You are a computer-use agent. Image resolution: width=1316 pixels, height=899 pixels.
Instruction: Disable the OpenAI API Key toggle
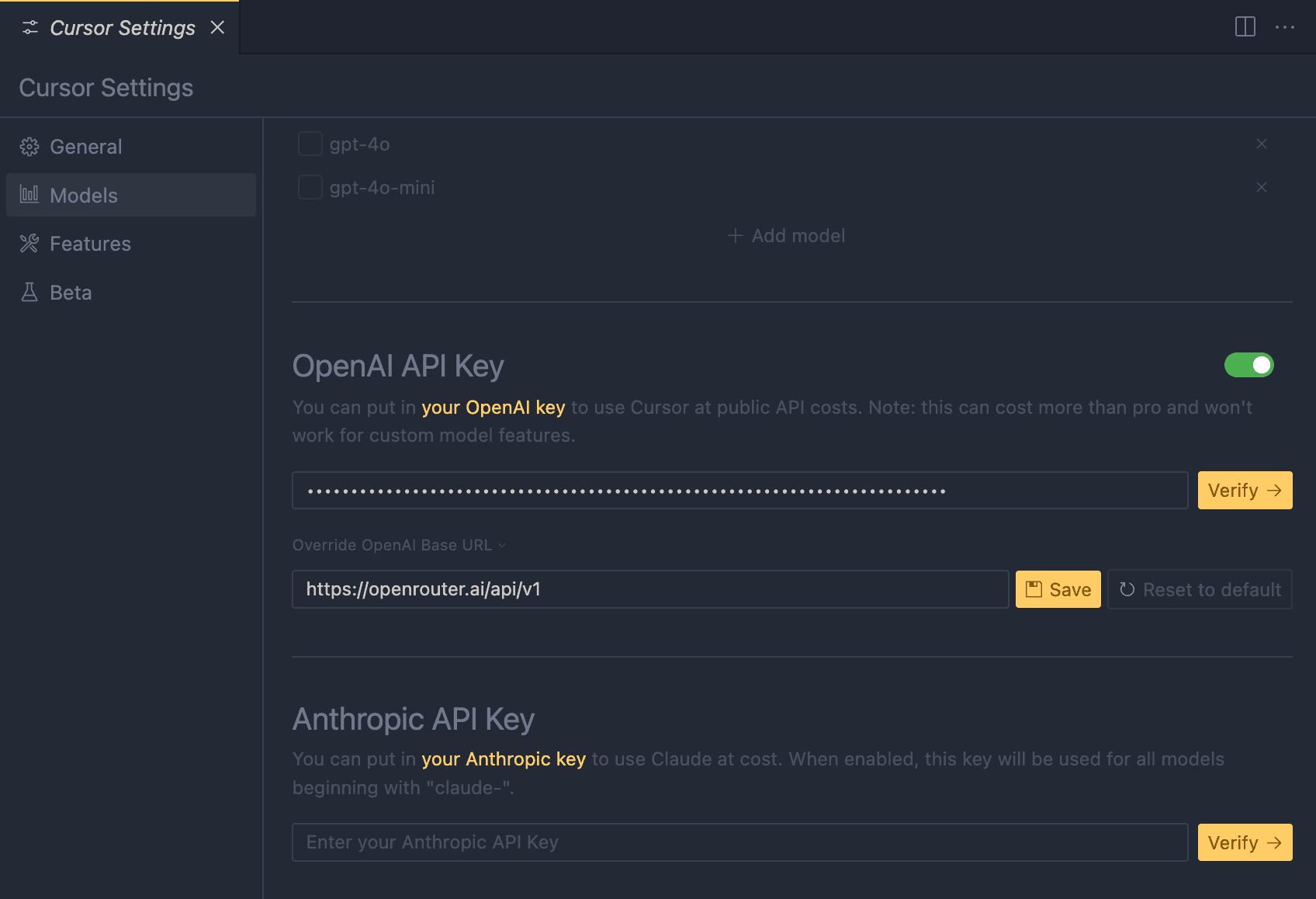click(1249, 365)
